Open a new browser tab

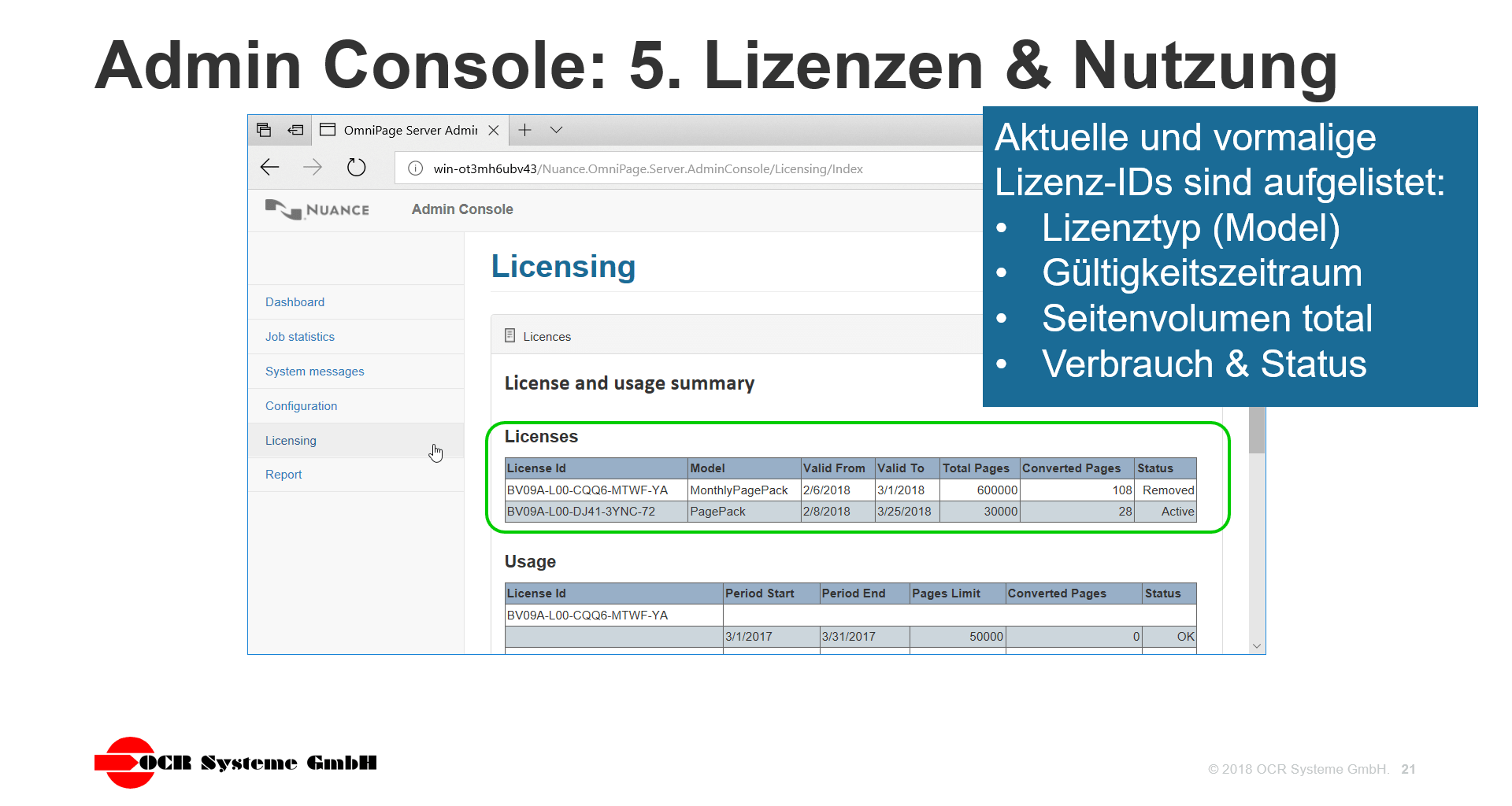point(524,130)
